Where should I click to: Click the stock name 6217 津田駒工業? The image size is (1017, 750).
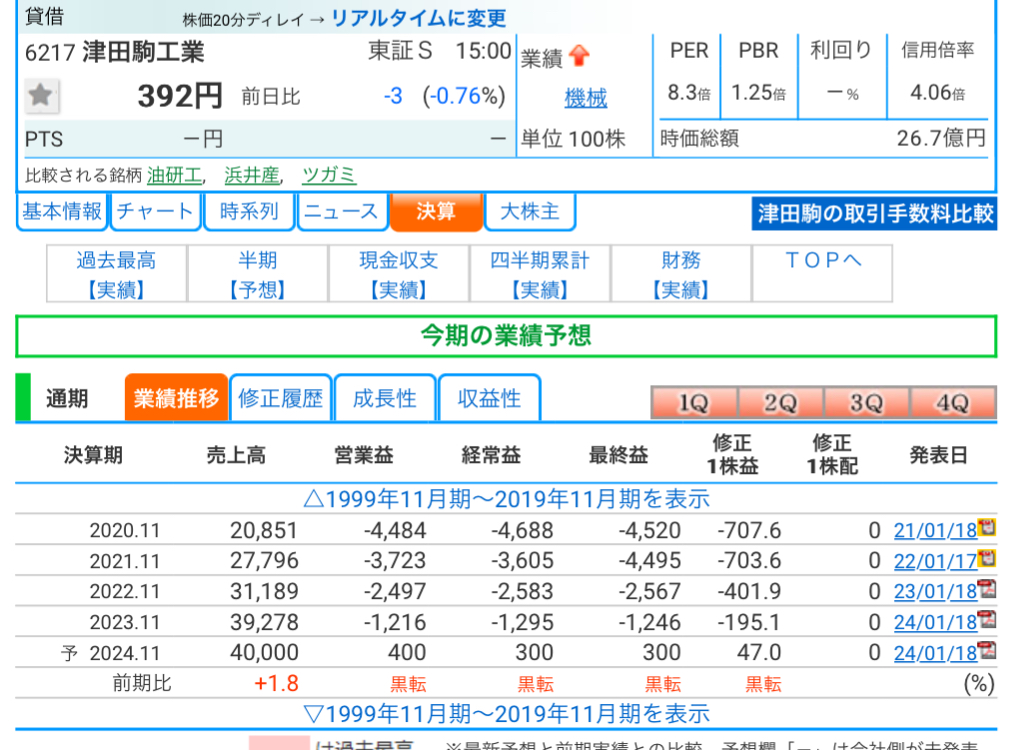tap(115, 52)
